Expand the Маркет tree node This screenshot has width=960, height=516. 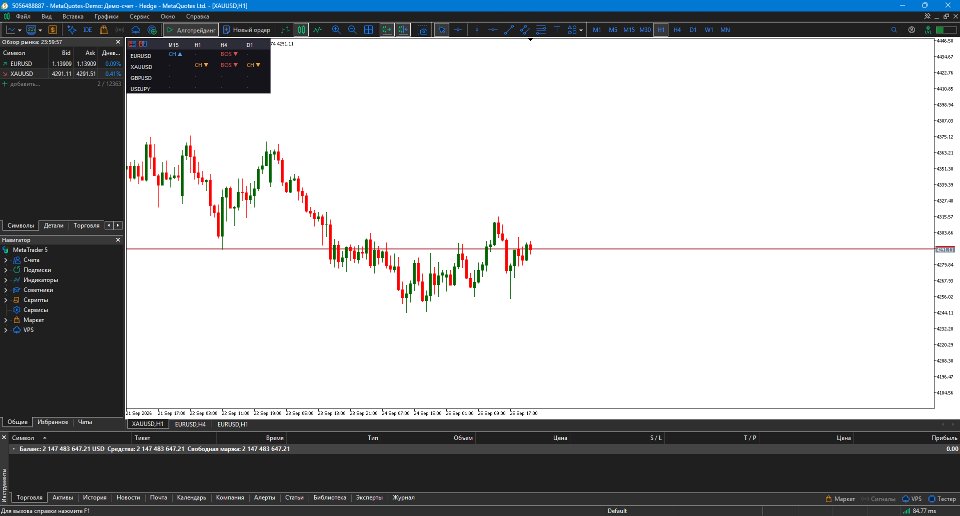point(6,320)
